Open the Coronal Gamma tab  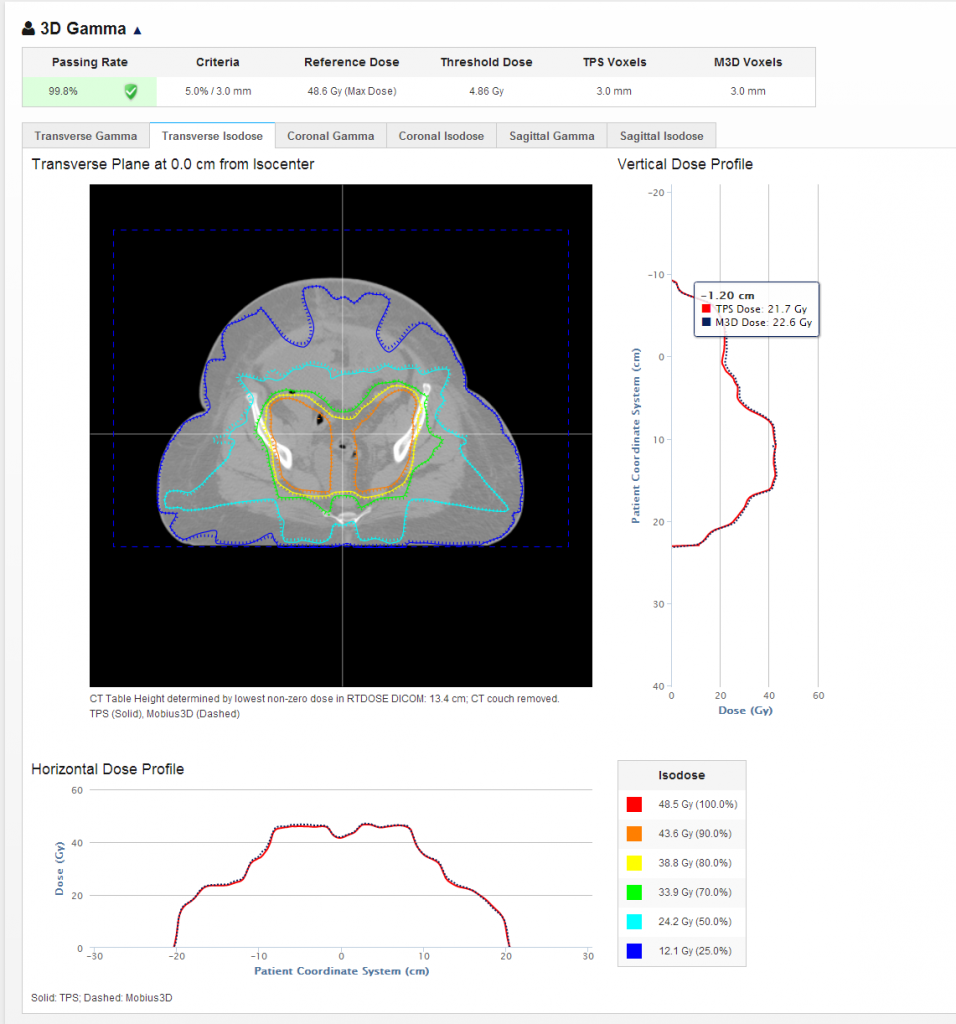coord(330,136)
